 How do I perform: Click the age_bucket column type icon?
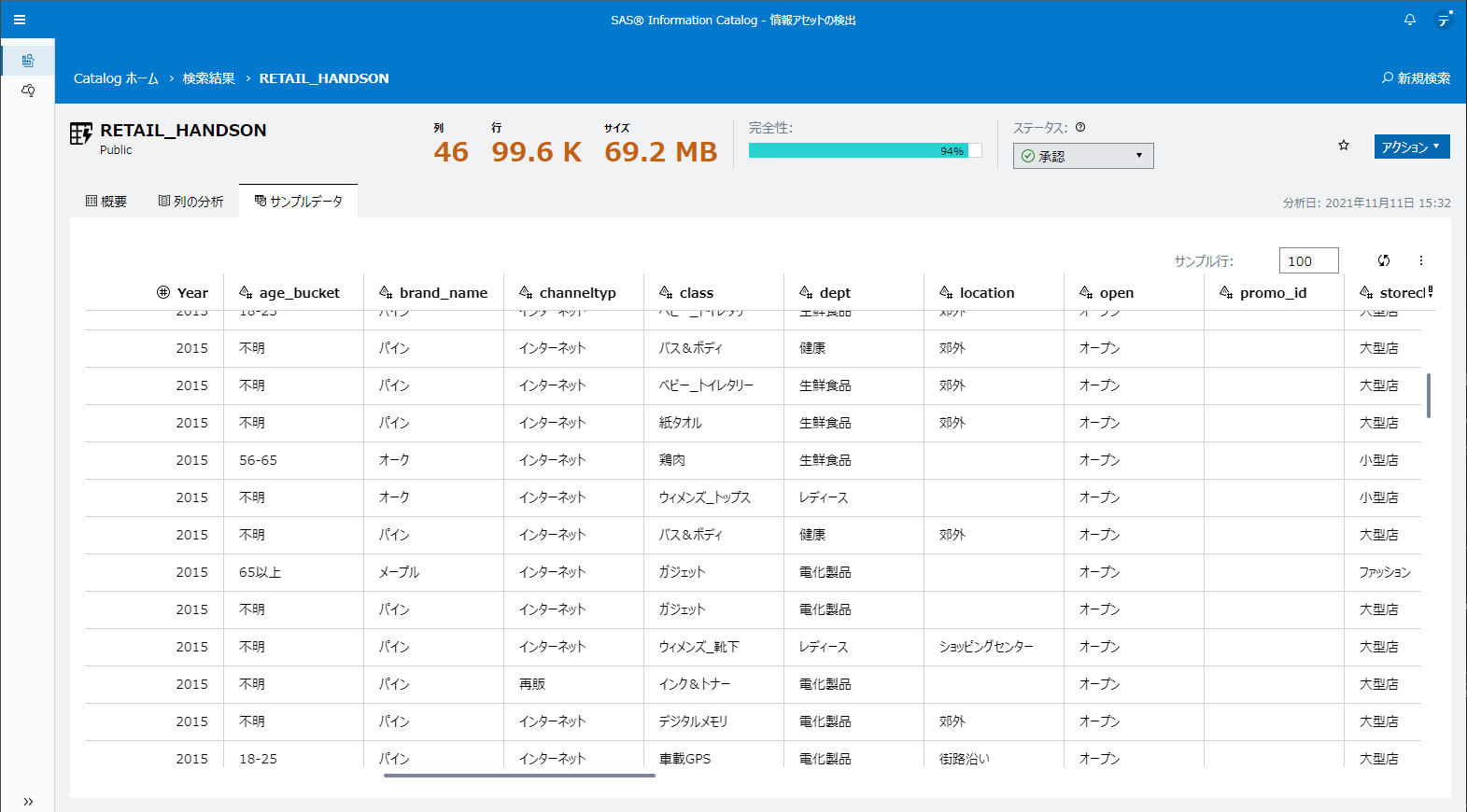coord(246,292)
